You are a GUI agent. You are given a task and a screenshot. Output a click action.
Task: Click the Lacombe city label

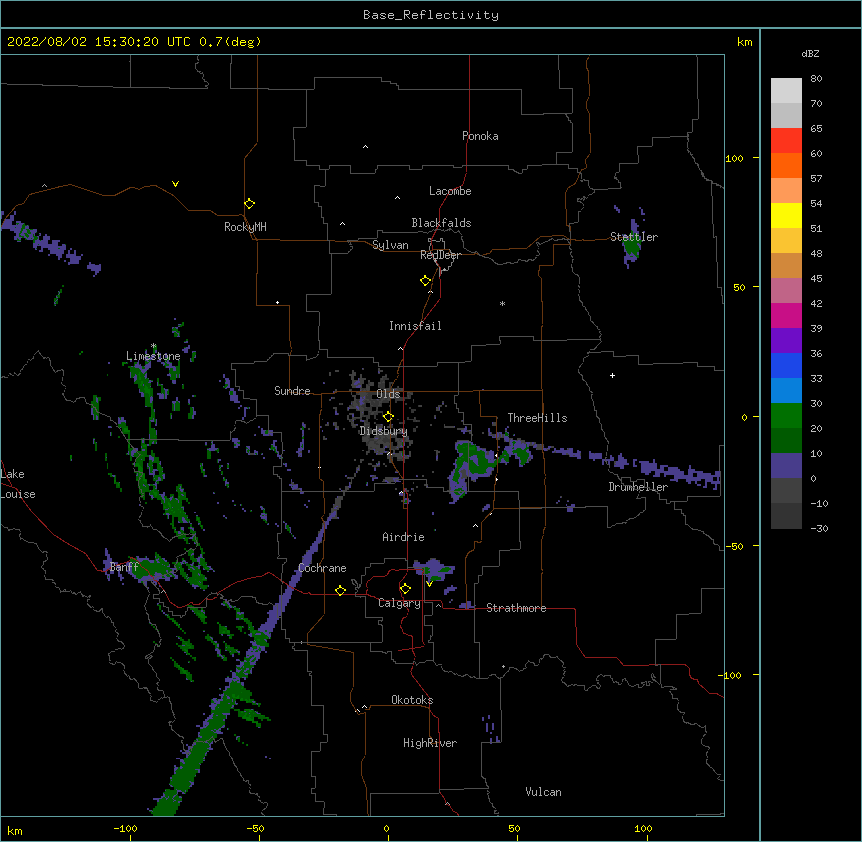450,191
